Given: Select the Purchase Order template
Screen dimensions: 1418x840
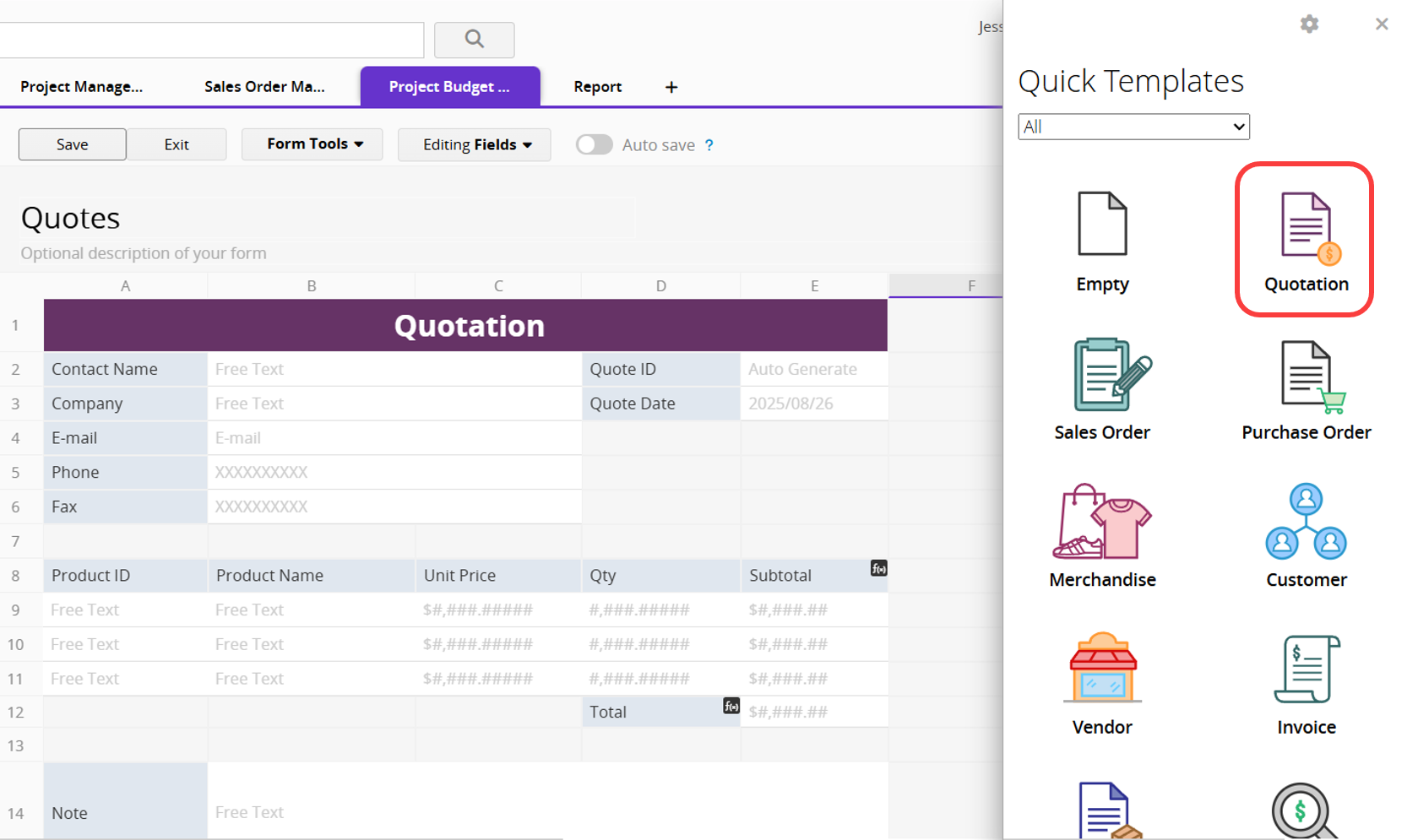Looking at the screenshot, I should pos(1306,377).
